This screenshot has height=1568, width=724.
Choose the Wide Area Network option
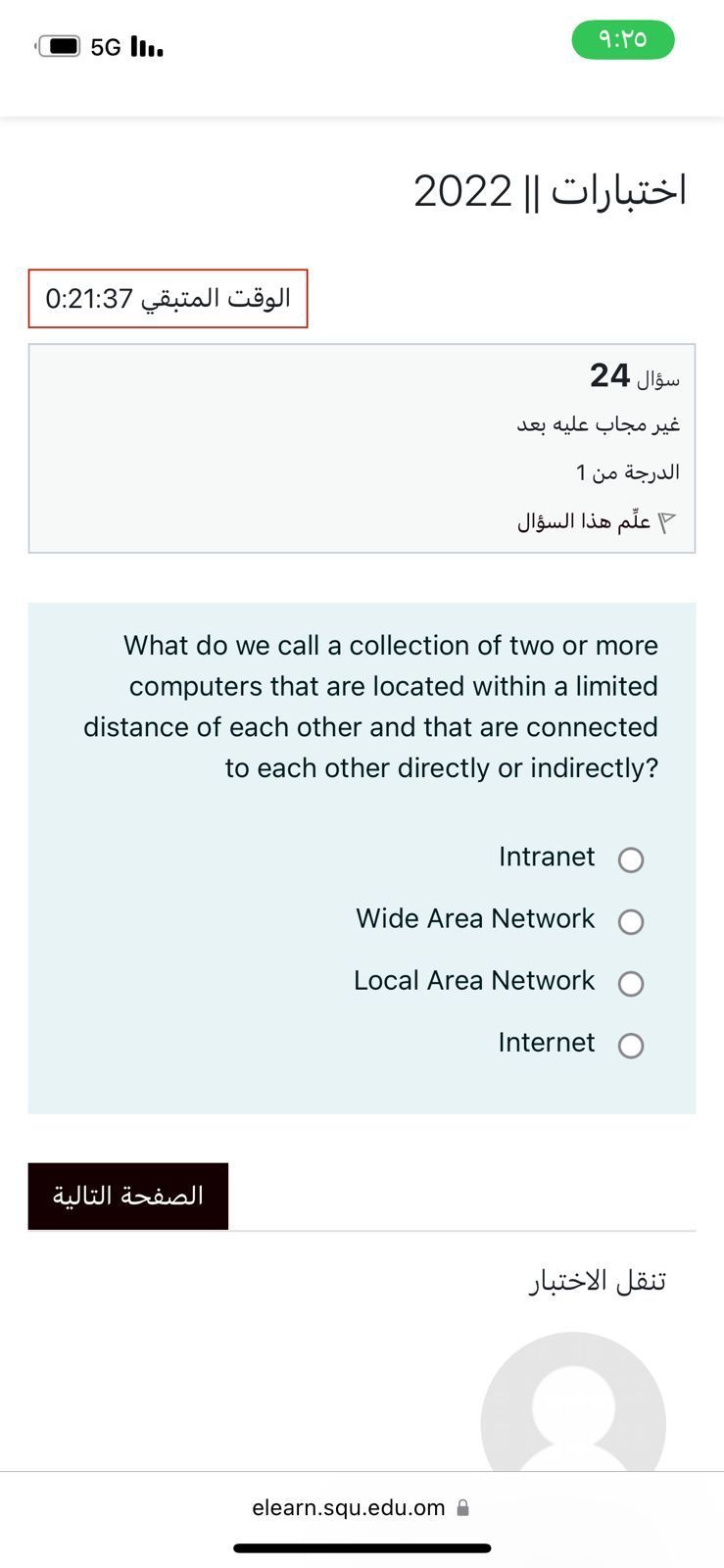pyautogui.click(x=631, y=921)
